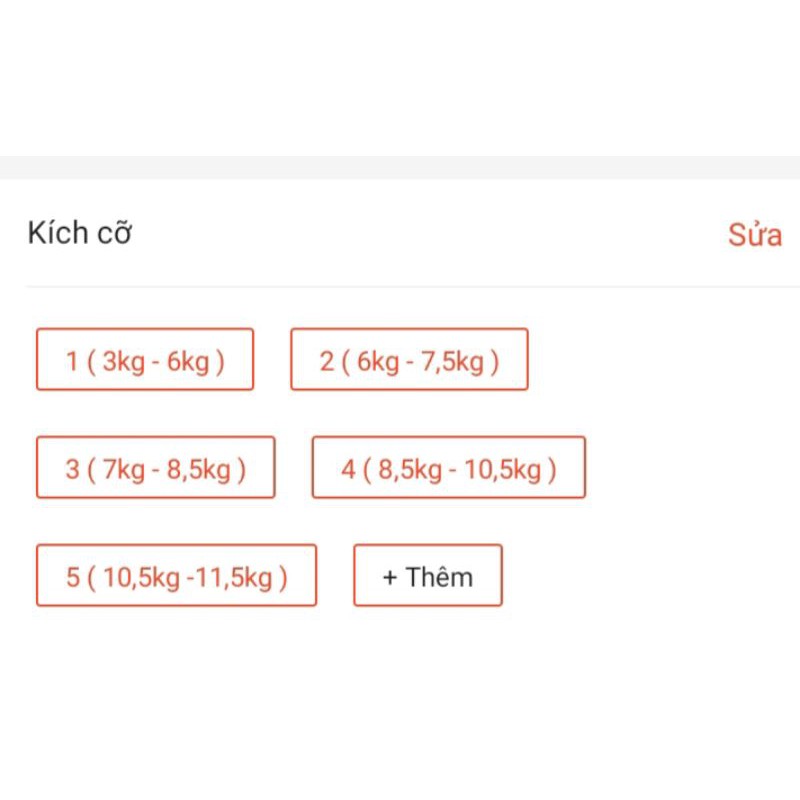Choose size 5 ( 10,5kg -11,5kg )
The image size is (800, 800).
176,576
